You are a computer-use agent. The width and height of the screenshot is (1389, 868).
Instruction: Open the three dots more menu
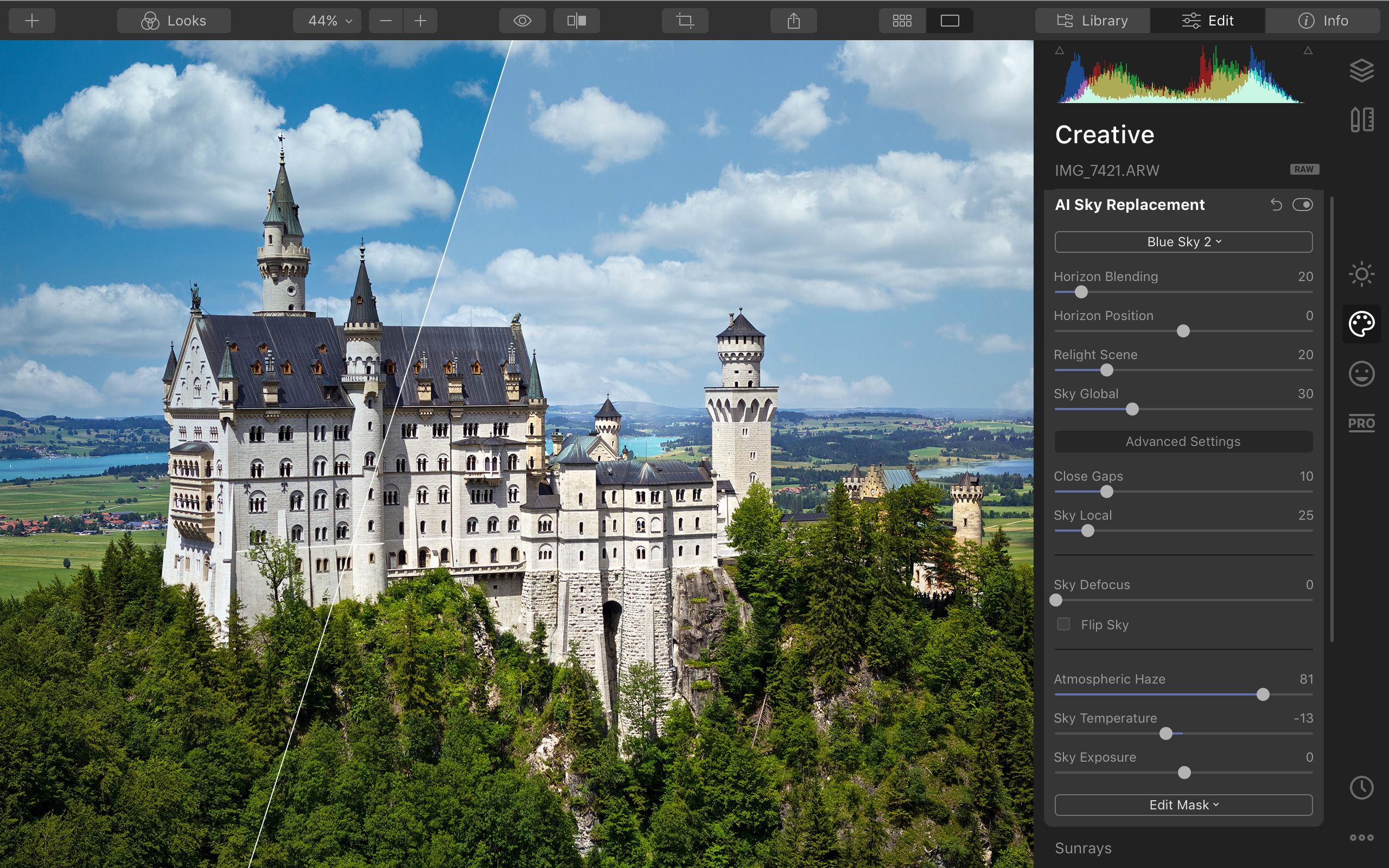pos(1361,838)
